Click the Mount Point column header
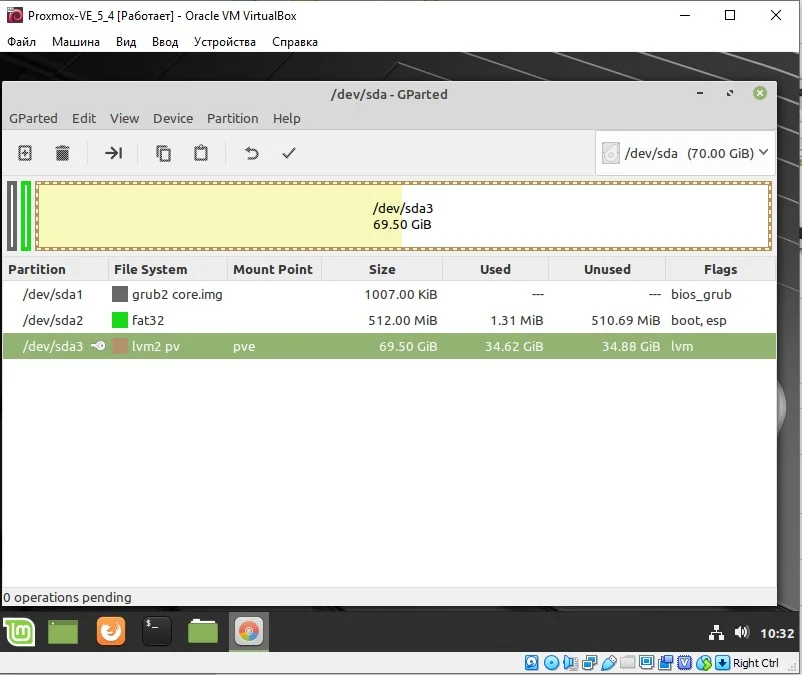This screenshot has height=675, width=802. point(274,269)
